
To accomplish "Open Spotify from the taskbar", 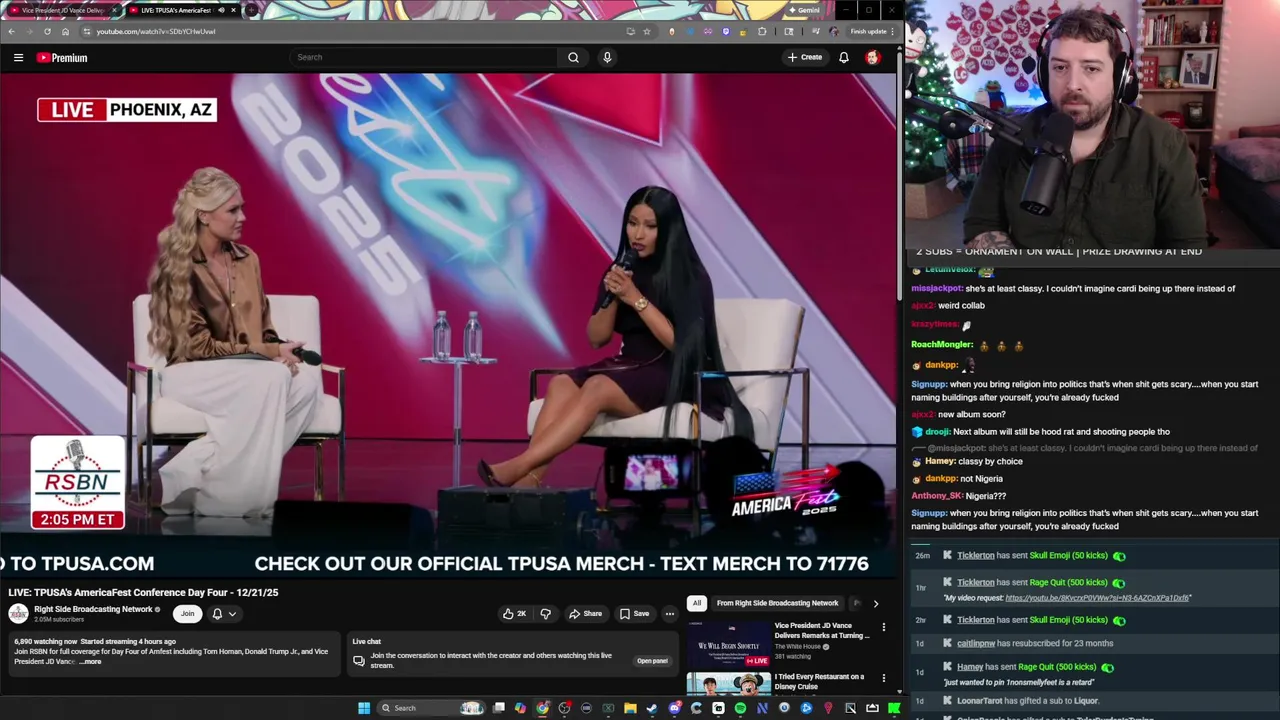I will [x=740, y=708].
